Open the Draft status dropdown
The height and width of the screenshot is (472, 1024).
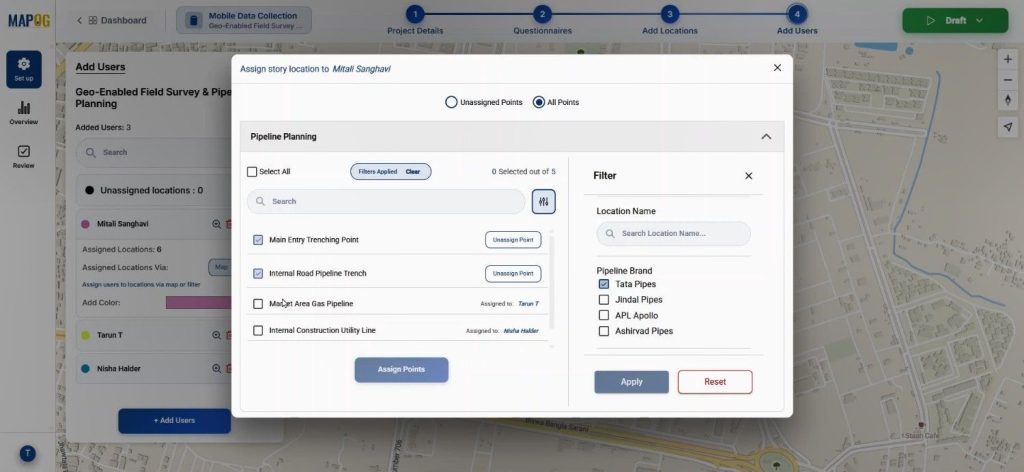[x=954, y=20]
